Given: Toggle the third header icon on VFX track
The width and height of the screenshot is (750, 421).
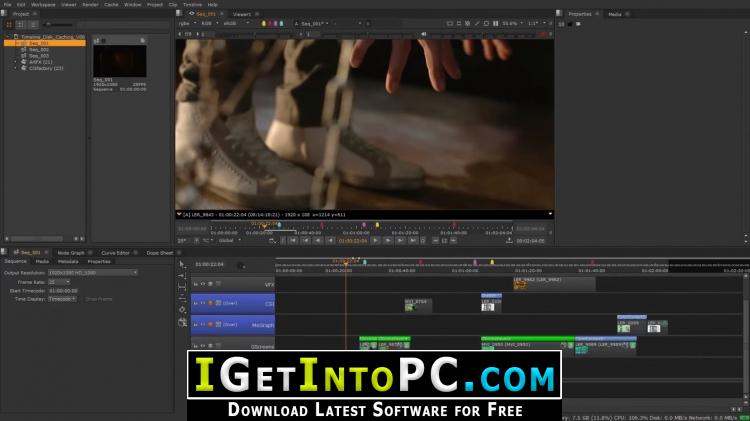Looking at the screenshot, I should [210, 284].
